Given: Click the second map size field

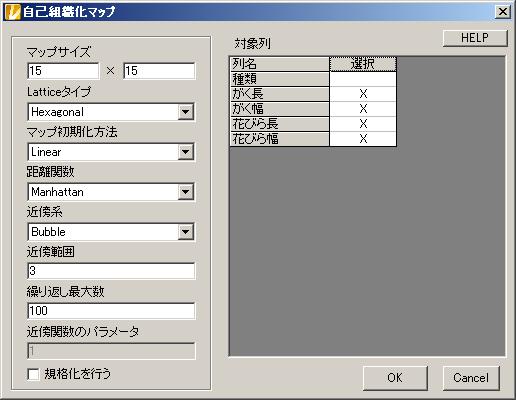Looking at the screenshot, I should coord(159,71).
